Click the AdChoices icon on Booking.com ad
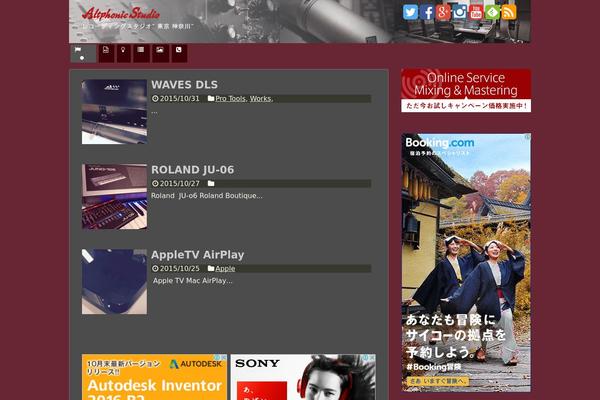Screen dimensions: 600x400 tap(527, 137)
